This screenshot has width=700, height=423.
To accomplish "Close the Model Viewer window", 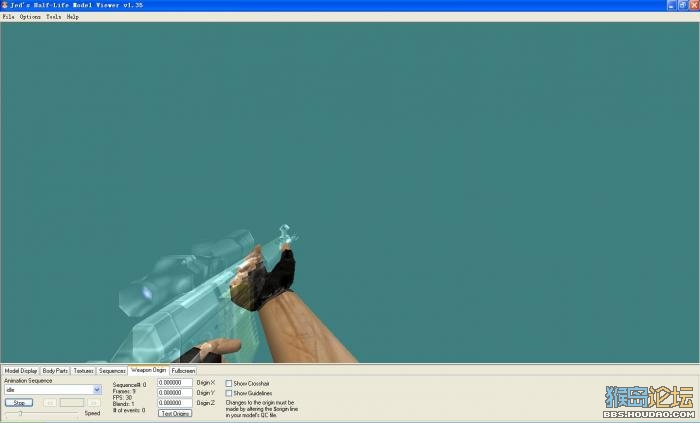I will tap(694, 5).
